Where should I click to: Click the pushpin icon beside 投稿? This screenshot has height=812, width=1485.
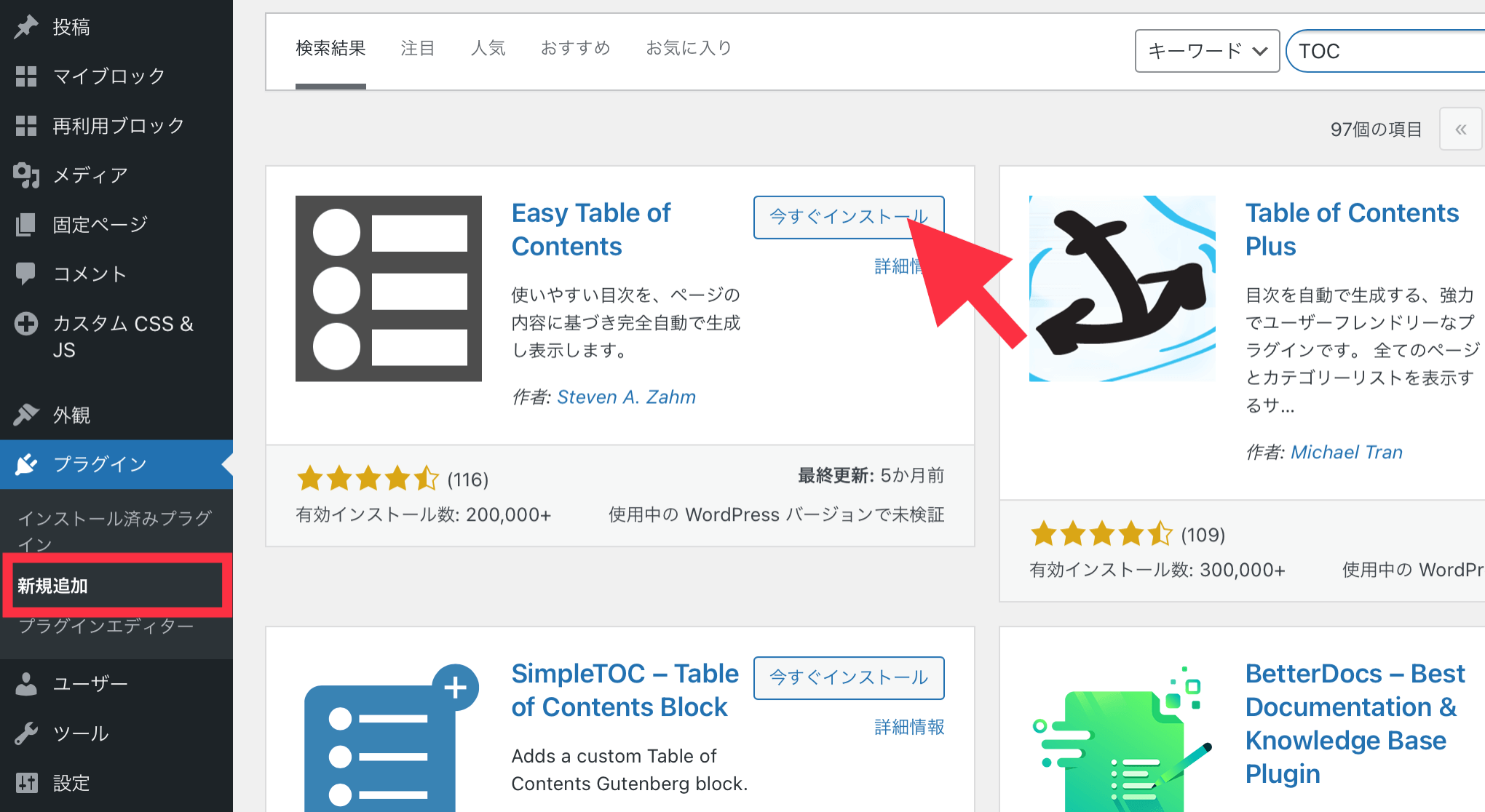point(26,27)
